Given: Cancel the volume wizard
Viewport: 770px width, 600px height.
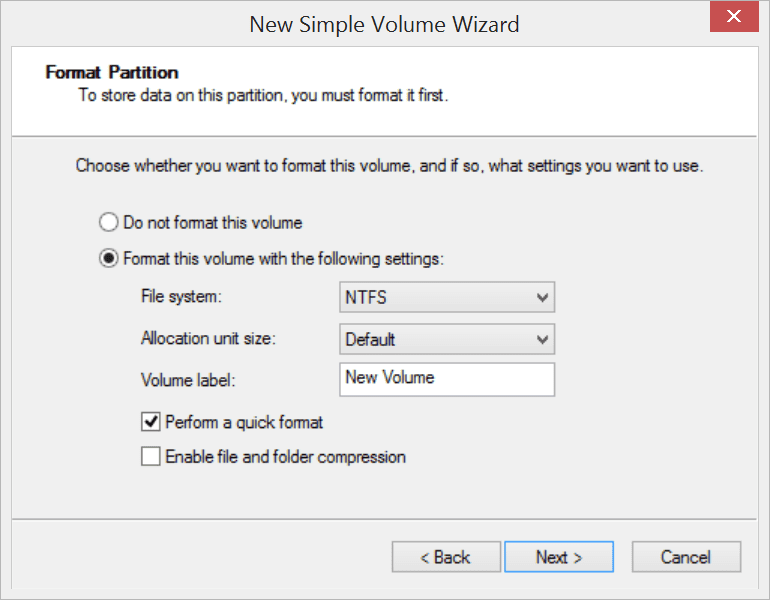Looking at the screenshot, I should [x=686, y=557].
